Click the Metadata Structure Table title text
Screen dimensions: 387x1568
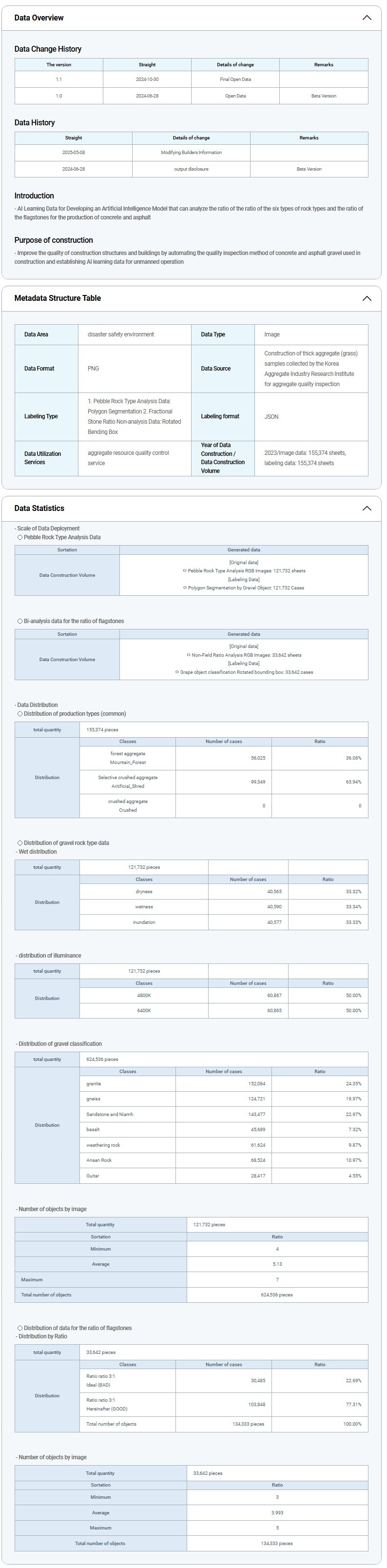point(57,298)
